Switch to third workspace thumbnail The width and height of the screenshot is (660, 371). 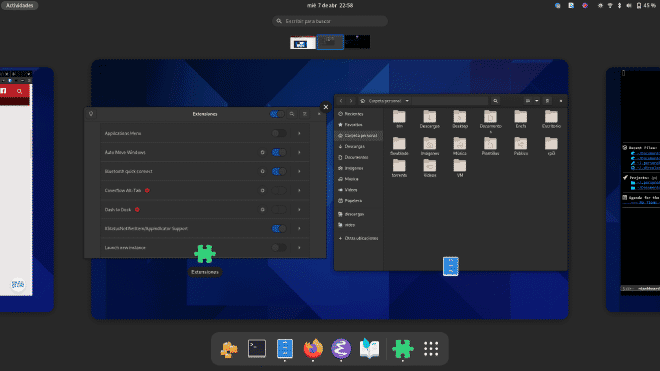tap(357, 42)
